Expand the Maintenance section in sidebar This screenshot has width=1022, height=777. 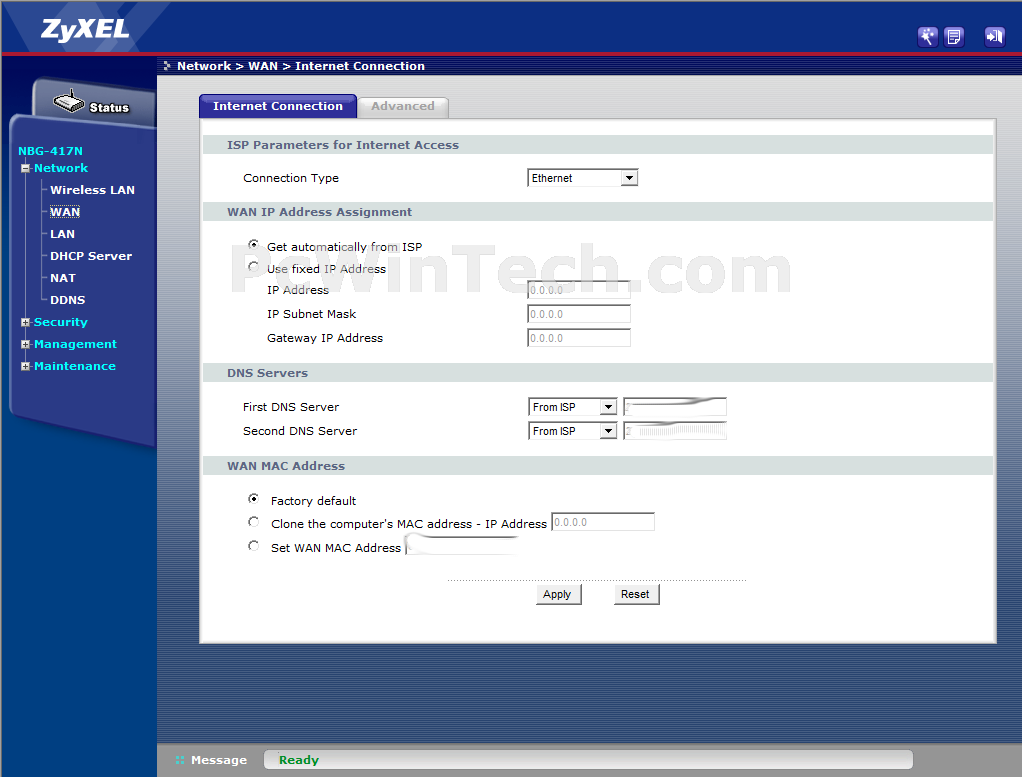pos(26,366)
